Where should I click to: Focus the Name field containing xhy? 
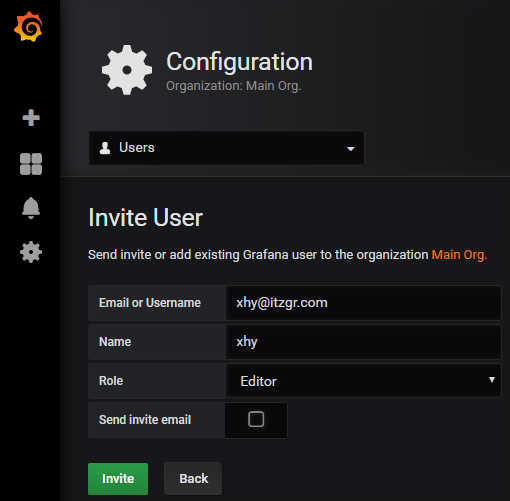(x=363, y=342)
